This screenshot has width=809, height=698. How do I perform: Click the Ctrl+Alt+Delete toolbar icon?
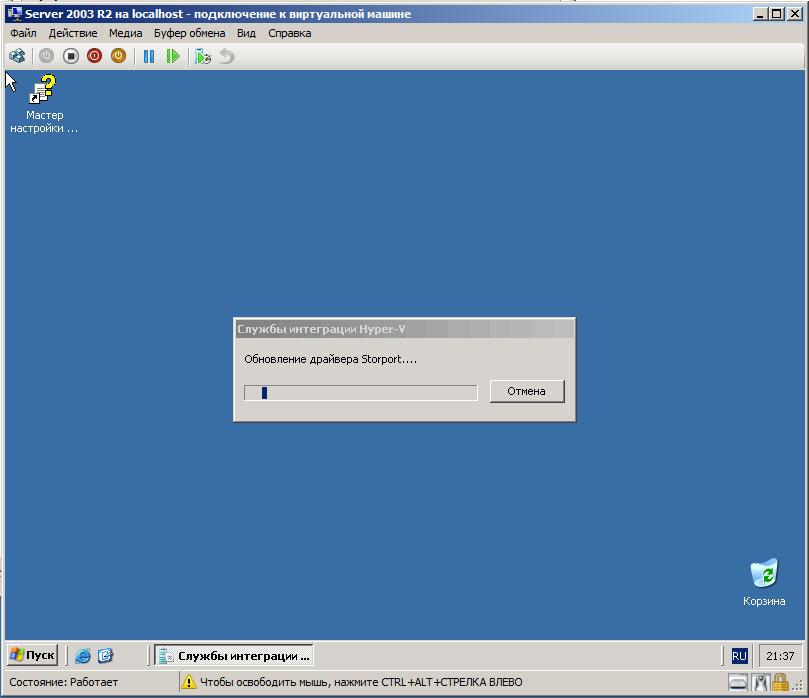17,56
